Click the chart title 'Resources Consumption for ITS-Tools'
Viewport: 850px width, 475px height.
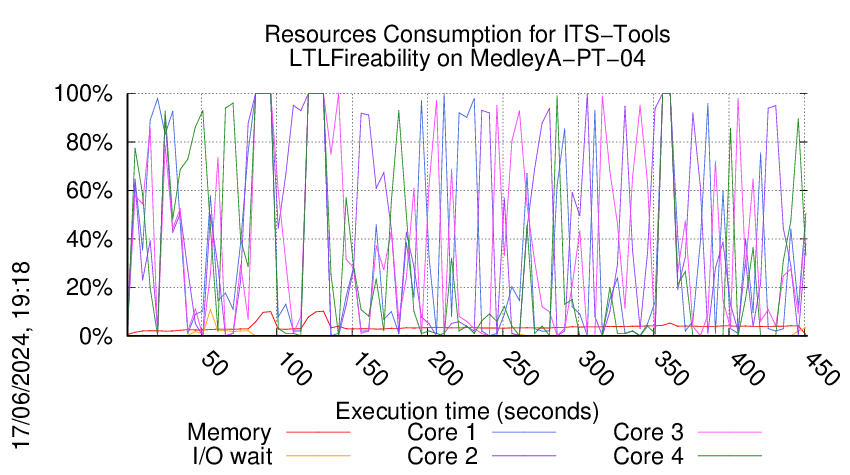click(467, 34)
